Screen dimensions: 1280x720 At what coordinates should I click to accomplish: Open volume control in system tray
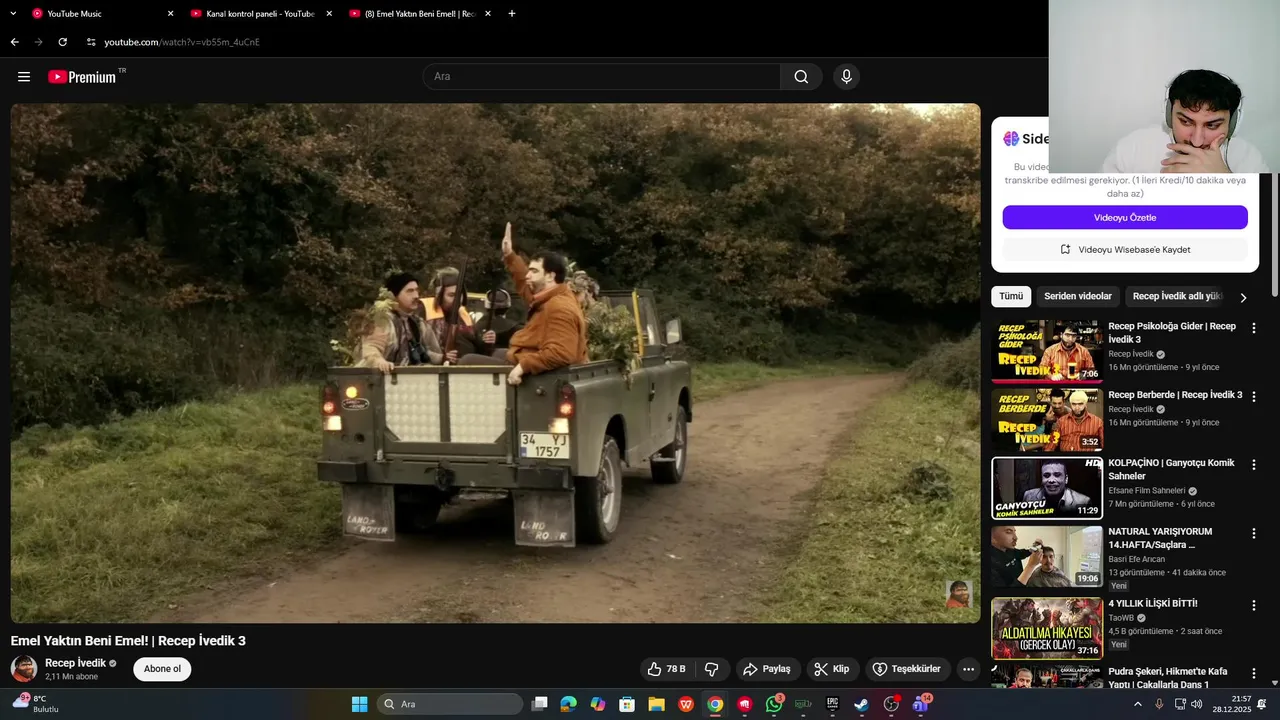(1198, 704)
